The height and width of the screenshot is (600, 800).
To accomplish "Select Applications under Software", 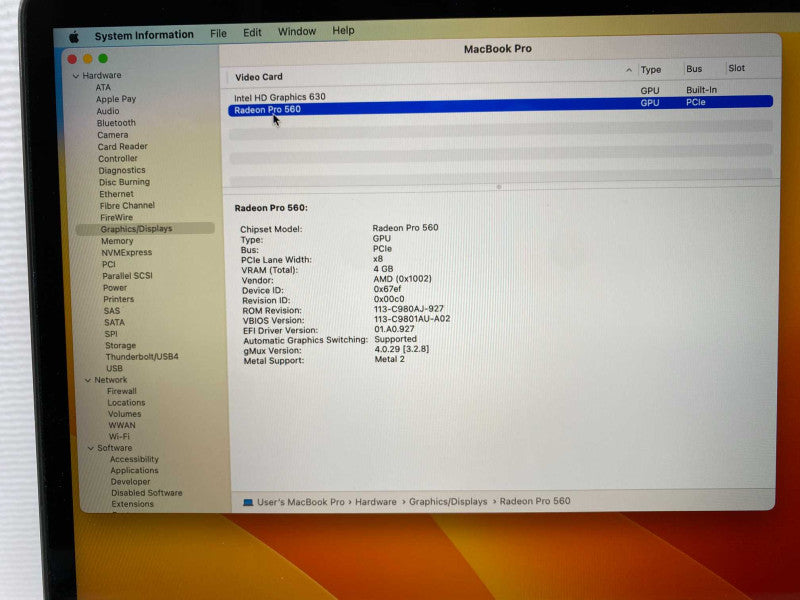I will [x=134, y=470].
